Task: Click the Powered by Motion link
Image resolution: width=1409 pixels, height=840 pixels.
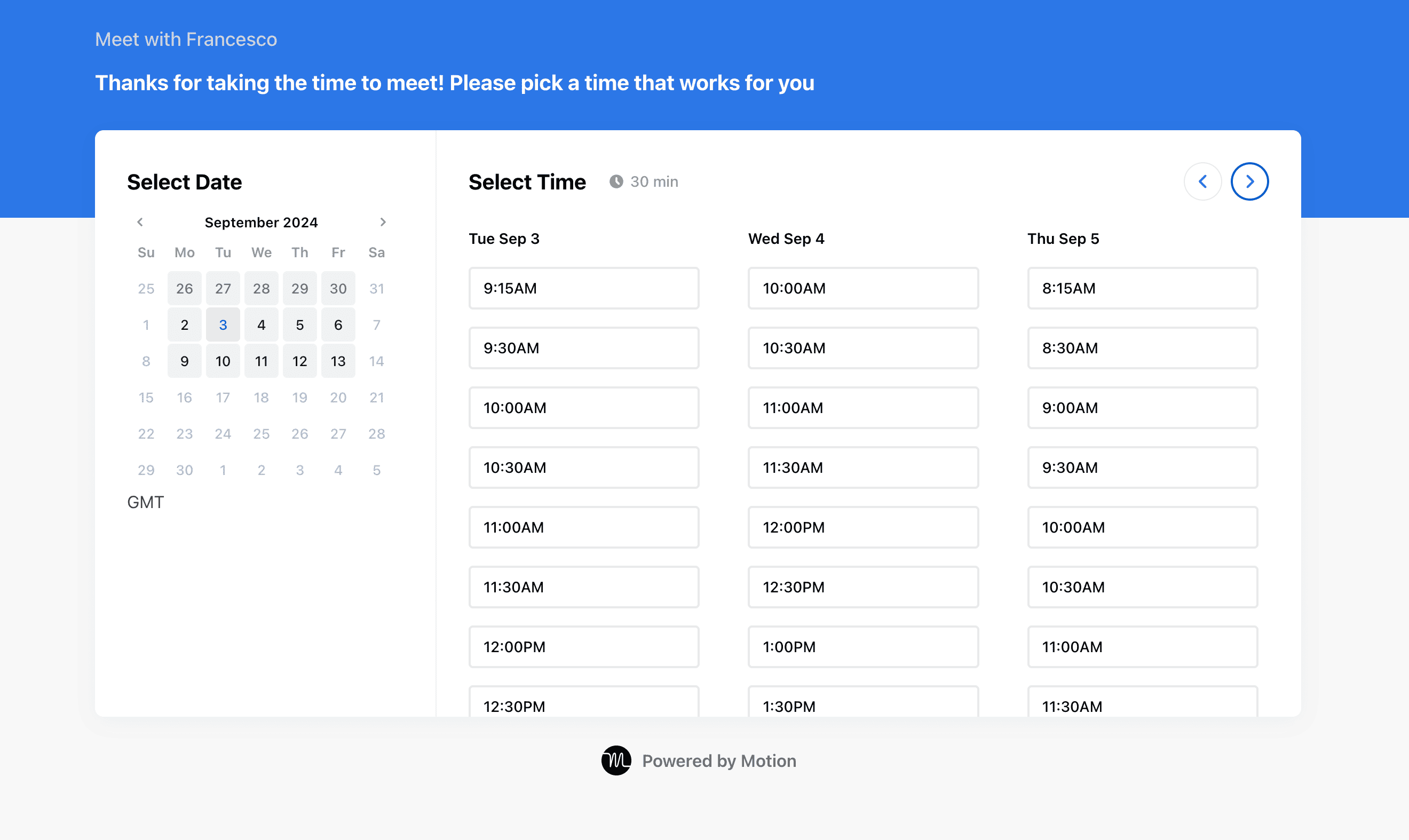Action: [x=719, y=761]
